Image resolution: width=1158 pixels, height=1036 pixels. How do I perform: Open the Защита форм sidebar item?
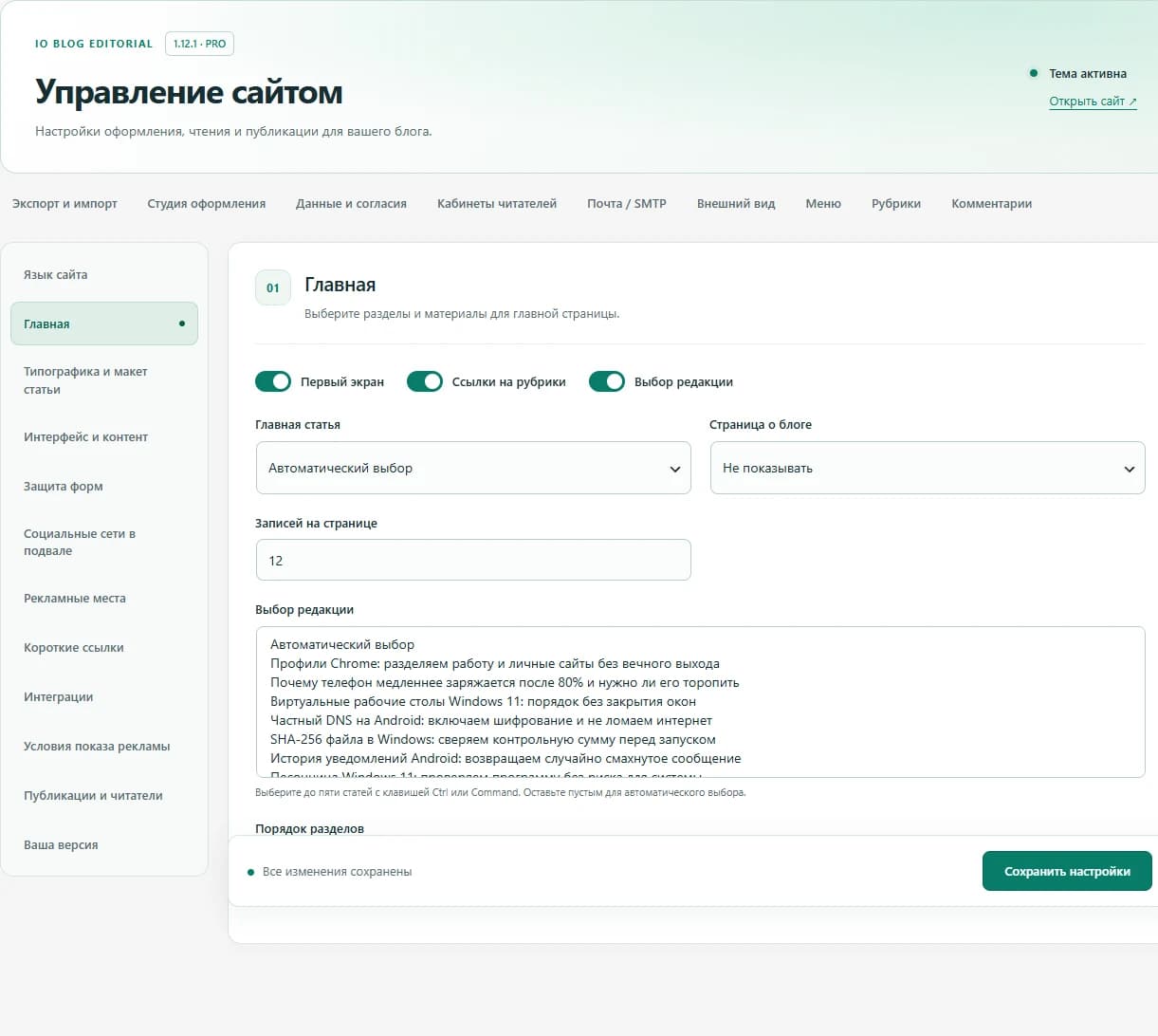104,486
